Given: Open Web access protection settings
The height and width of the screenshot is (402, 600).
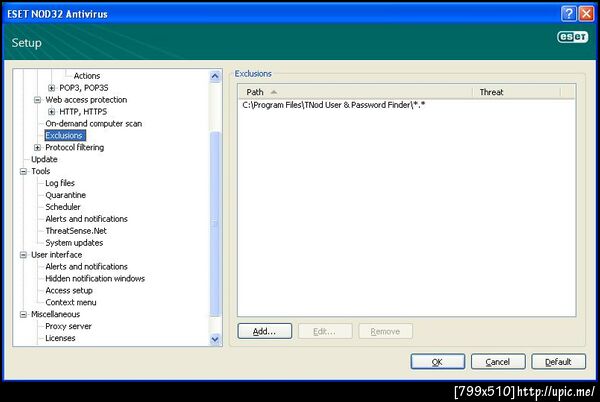Looking at the screenshot, I should point(86,99).
